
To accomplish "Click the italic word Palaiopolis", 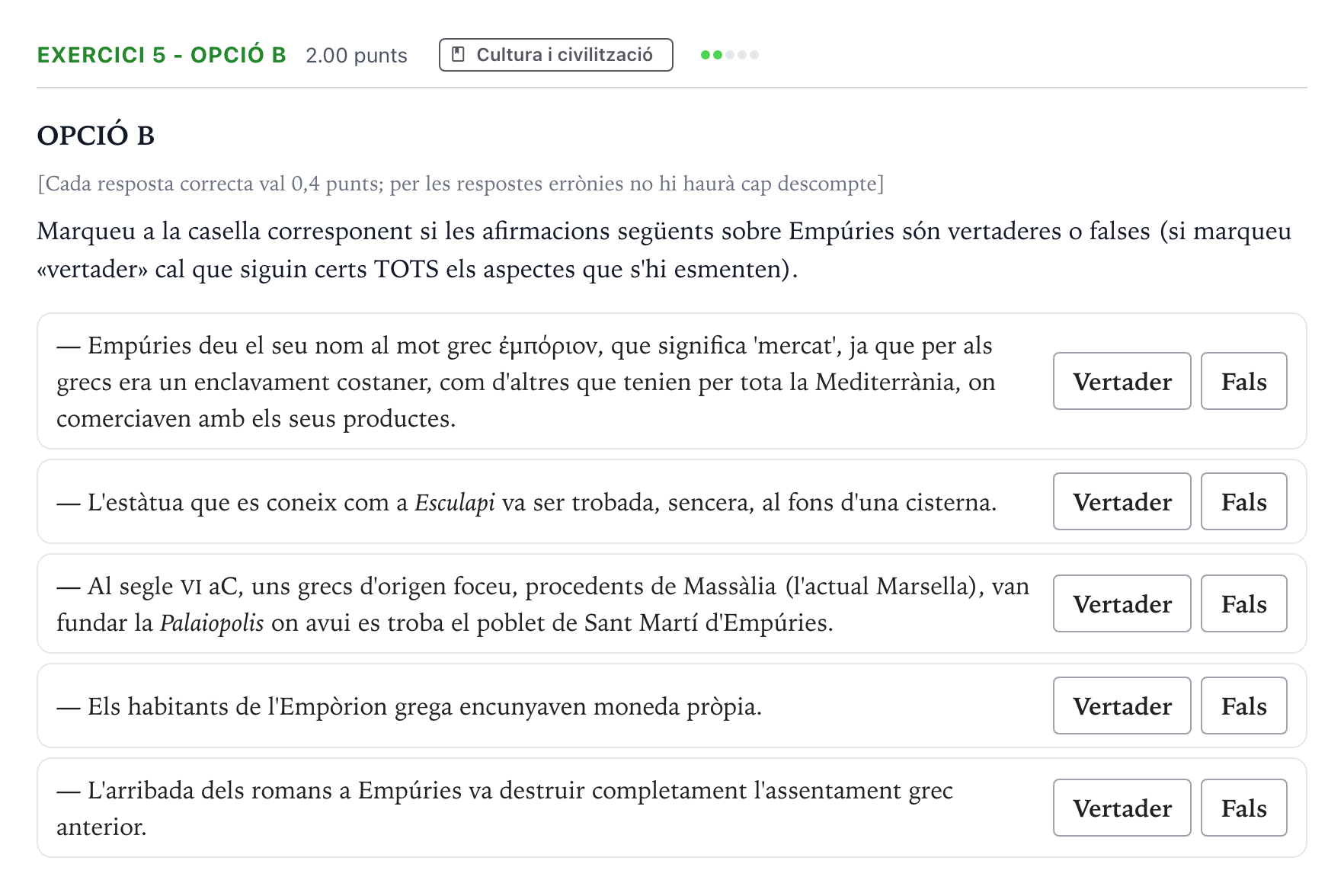I will tap(212, 623).
